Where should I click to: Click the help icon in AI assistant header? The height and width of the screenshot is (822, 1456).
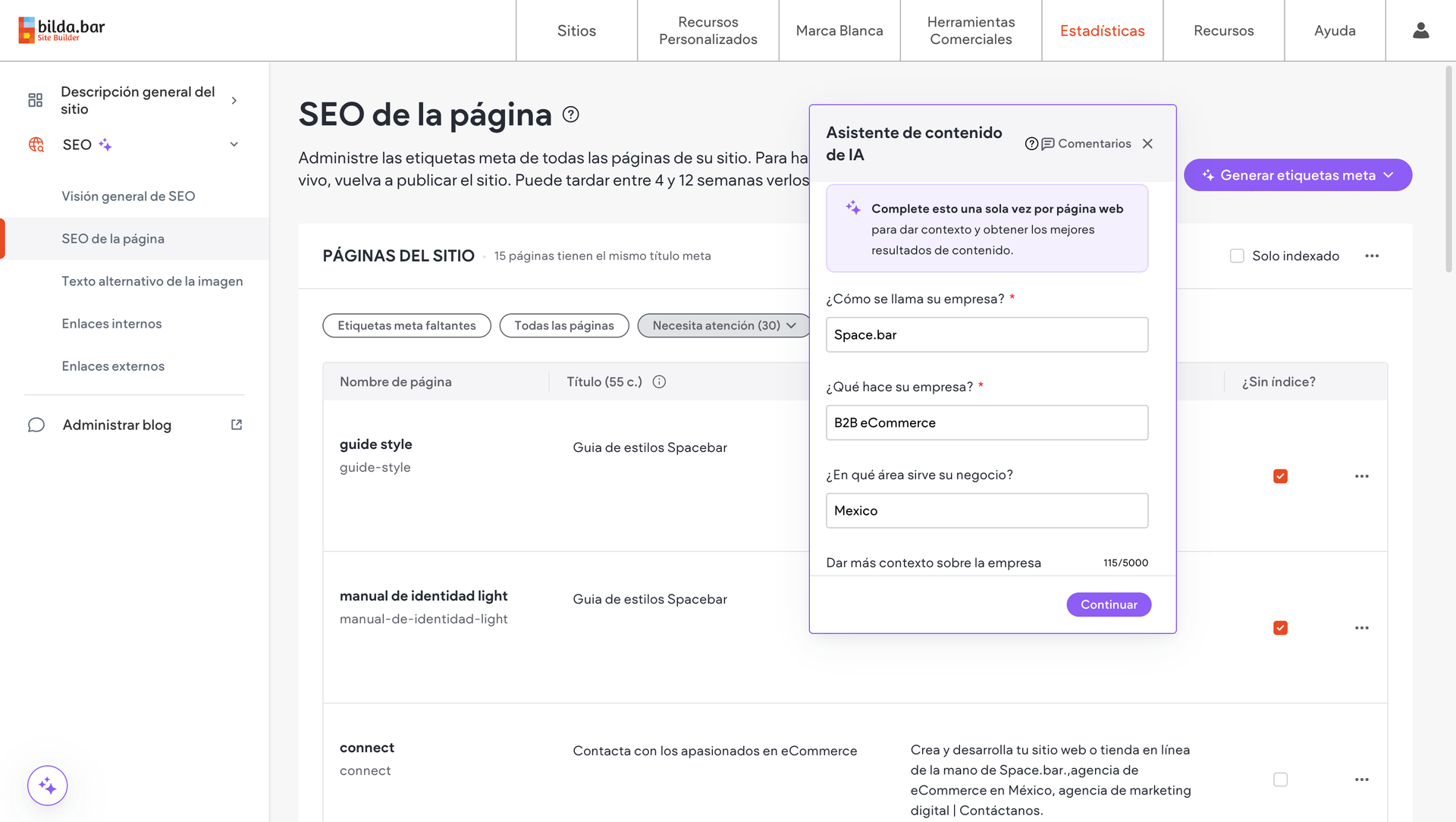pyautogui.click(x=1031, y=143)
